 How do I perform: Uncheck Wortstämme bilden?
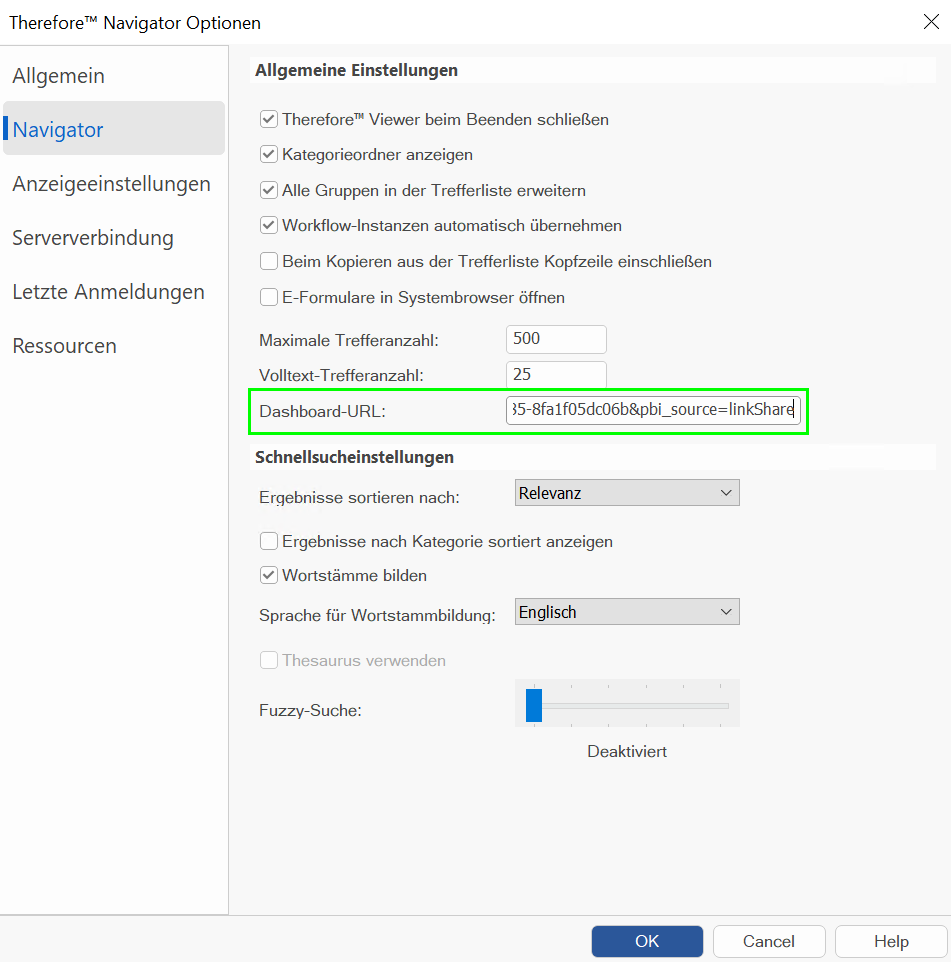(269, 575)
